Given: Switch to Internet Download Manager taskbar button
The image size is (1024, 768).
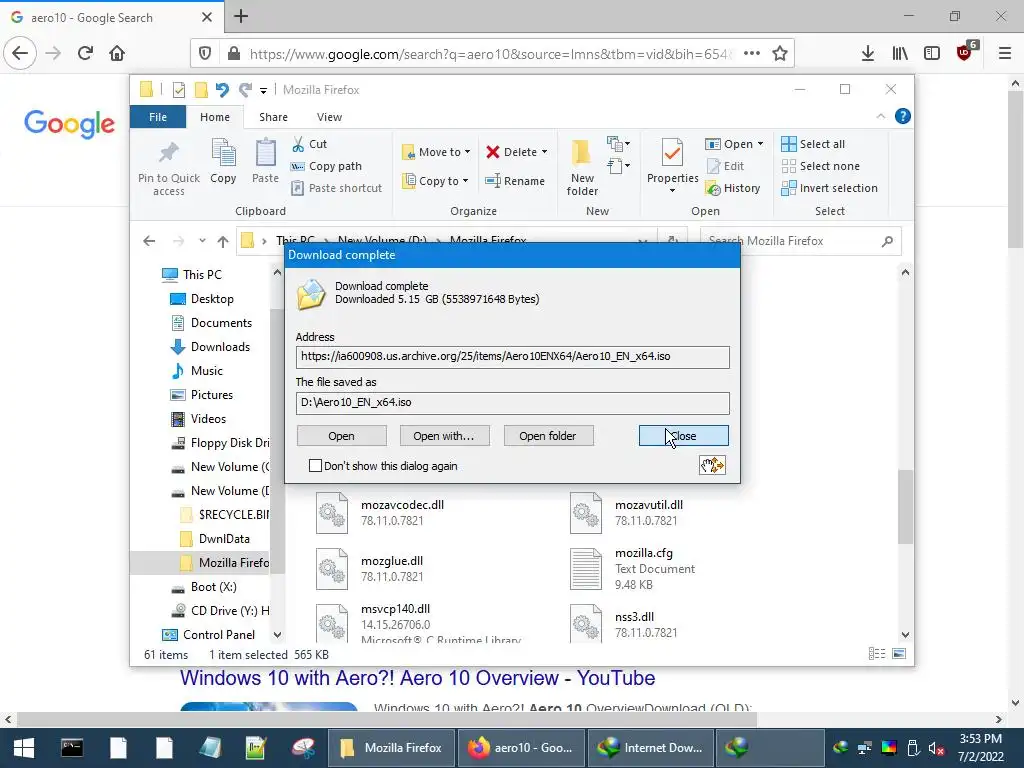Looking at the screenshot, I should point(650,748).
